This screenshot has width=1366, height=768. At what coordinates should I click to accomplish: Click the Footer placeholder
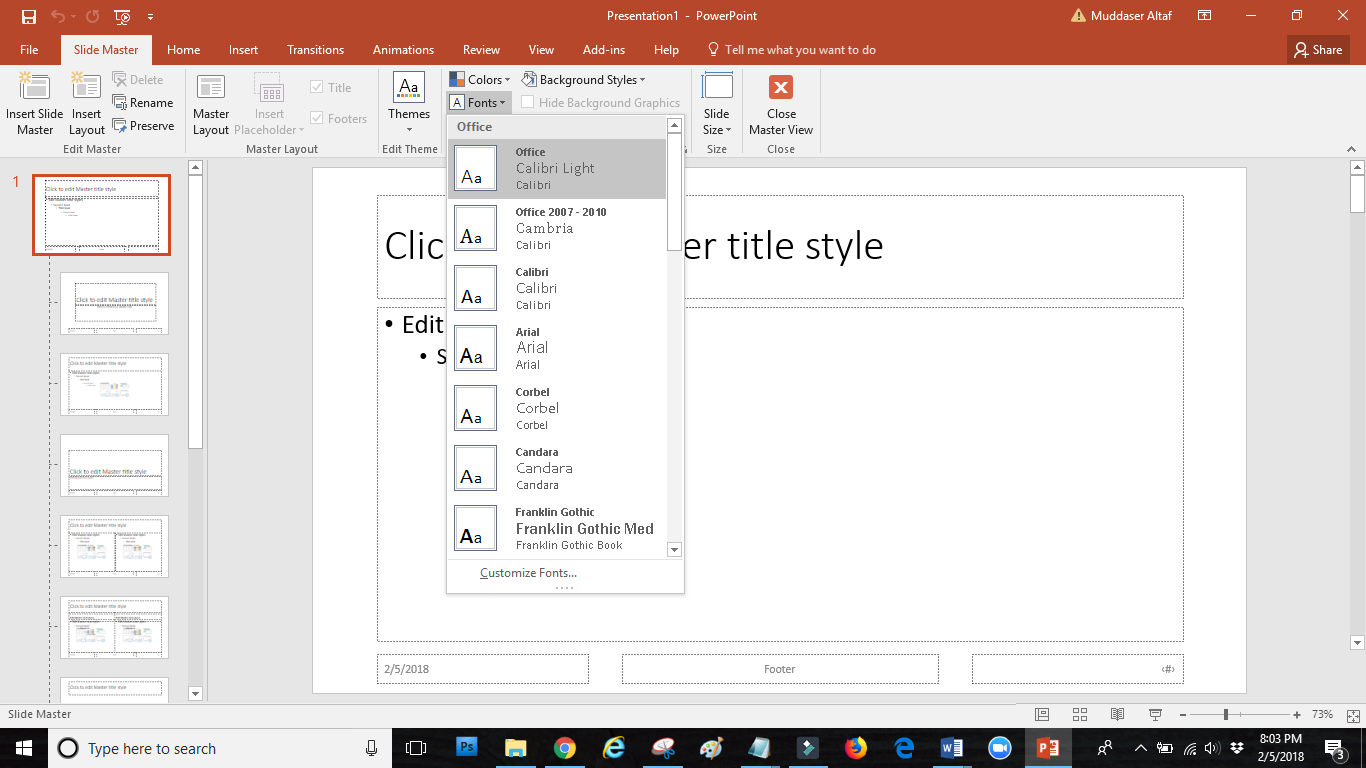(780, 669)
